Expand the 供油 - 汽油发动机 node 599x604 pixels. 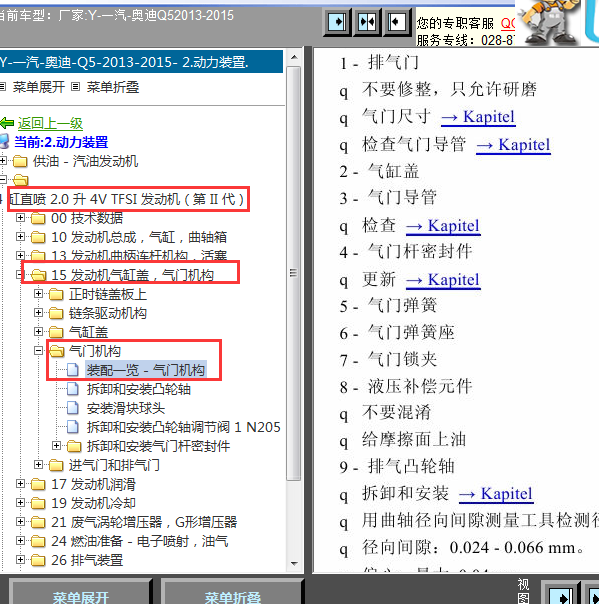3,161
